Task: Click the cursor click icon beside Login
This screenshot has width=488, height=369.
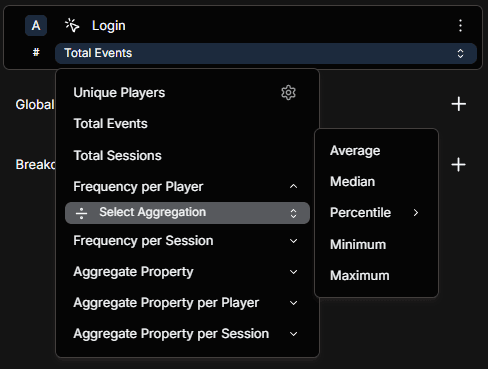Action: tap(72, 26)
